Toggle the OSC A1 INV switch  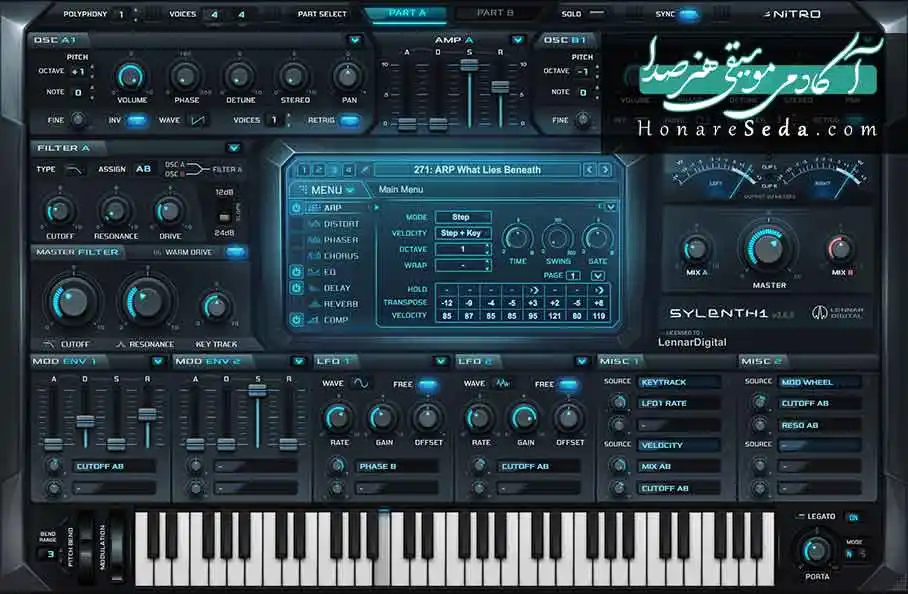click(x=137, y=120)
